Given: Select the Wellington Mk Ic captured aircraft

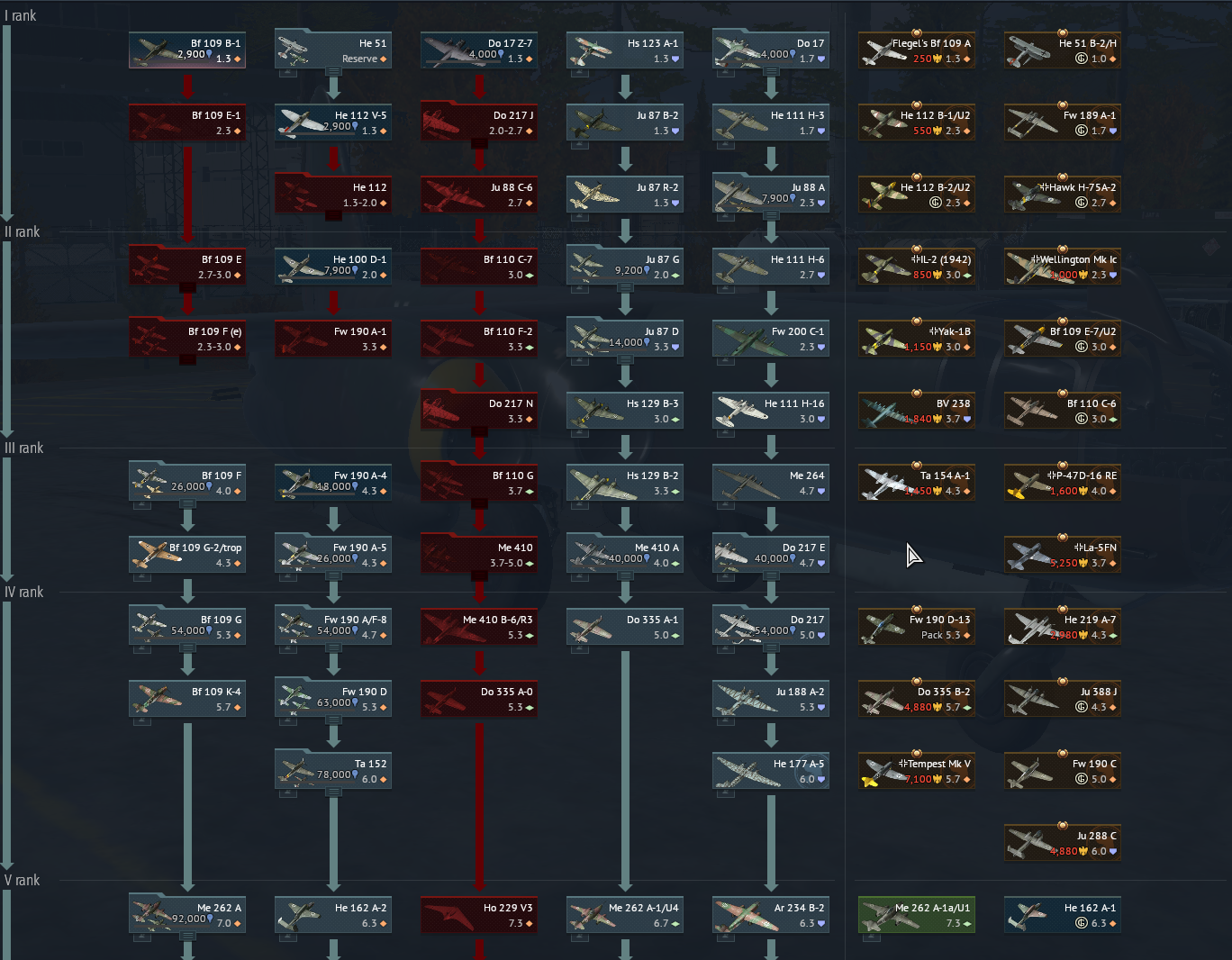Looking at the screenshot, I should click(x=1063, y=267).
